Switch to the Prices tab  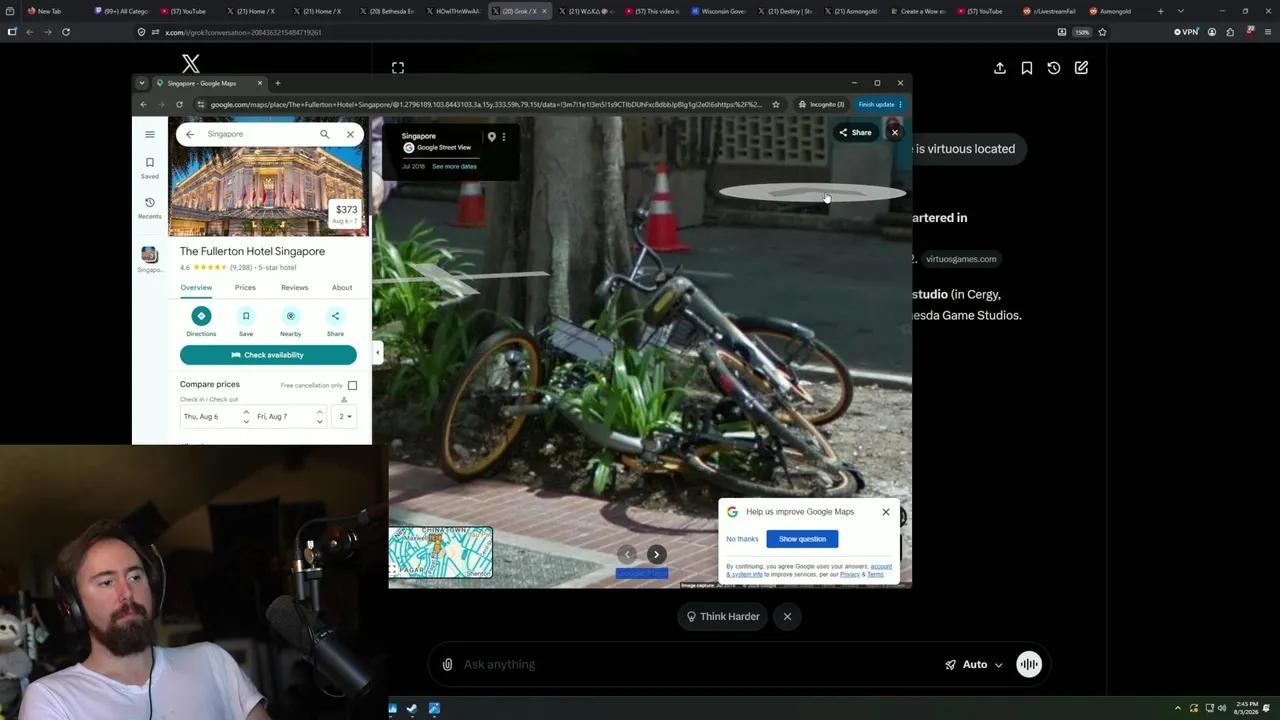coord(245,288)
